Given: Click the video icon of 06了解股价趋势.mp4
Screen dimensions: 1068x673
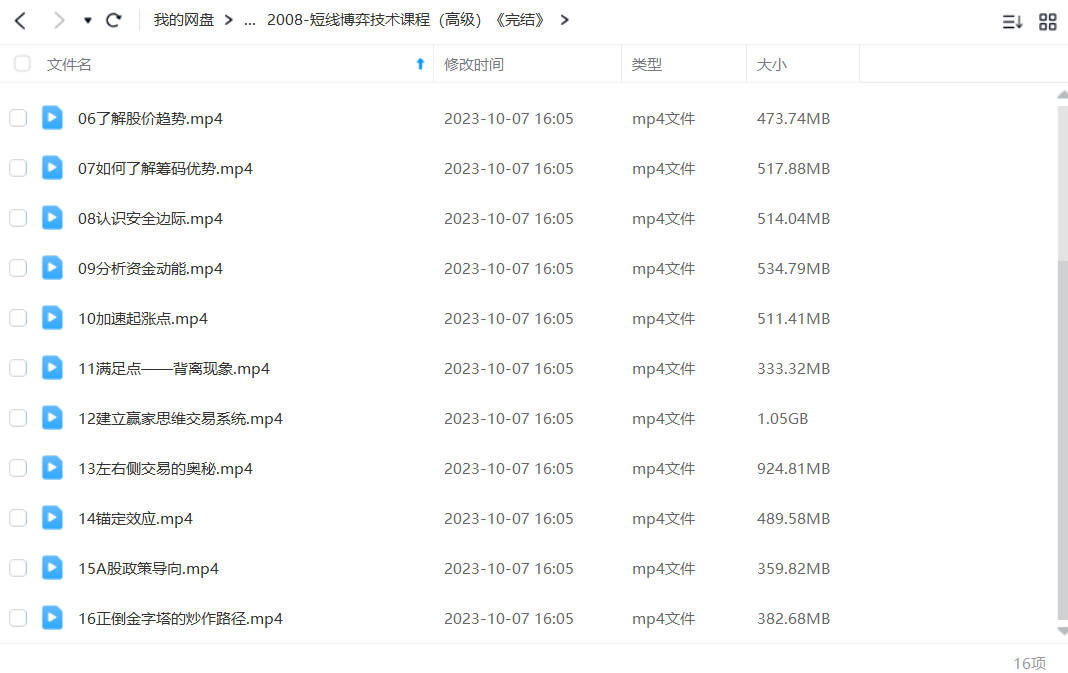Looking at the screenshot, I should tap(52, 117).
